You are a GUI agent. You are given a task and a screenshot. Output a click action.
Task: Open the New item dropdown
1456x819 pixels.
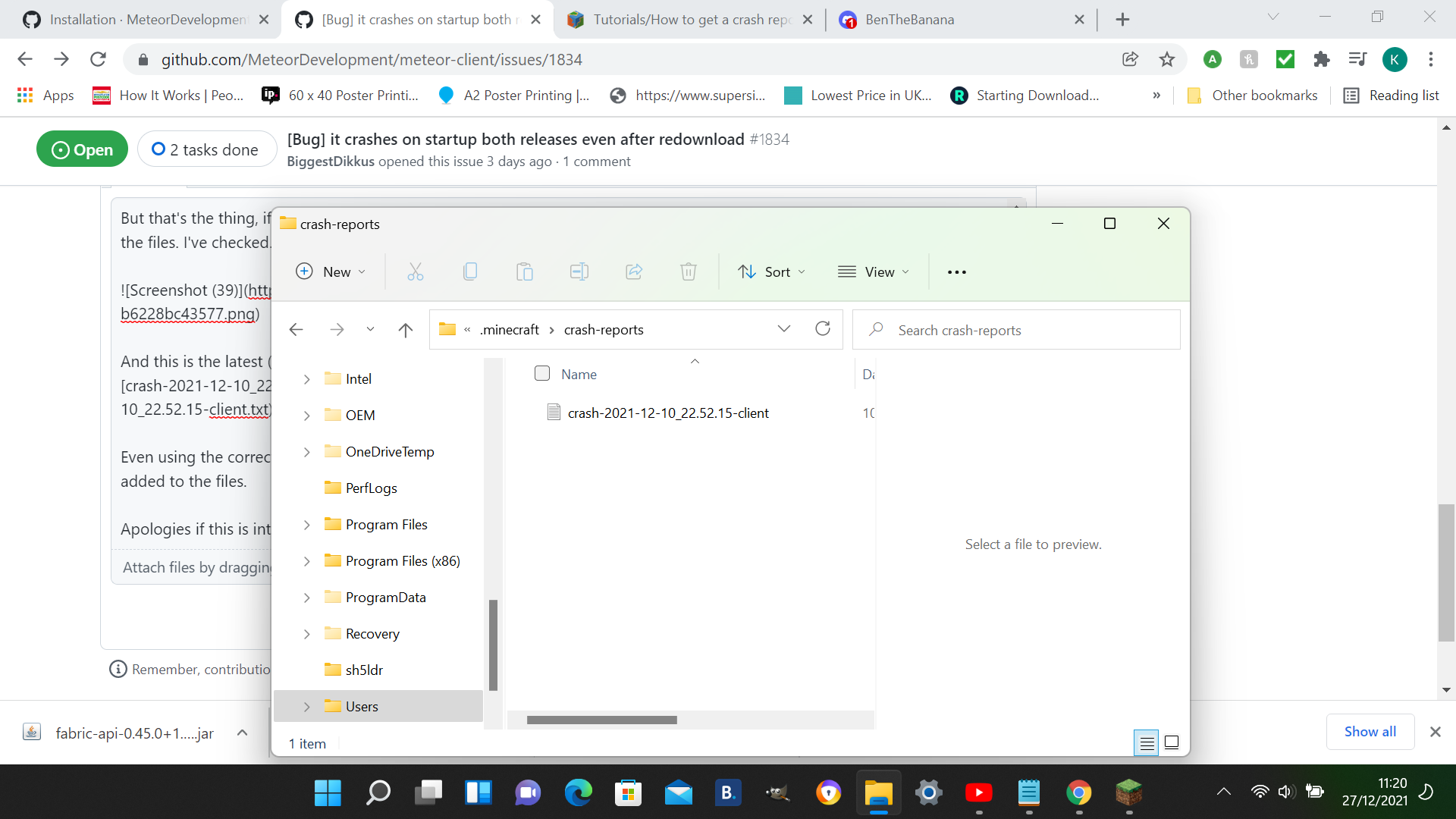pos(331,271)
